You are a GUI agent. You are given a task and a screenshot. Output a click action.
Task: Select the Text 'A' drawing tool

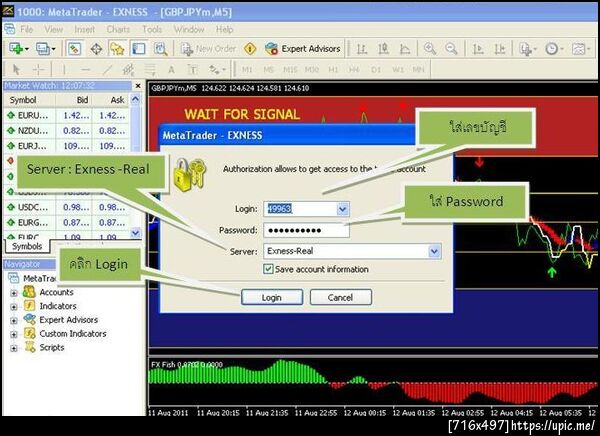(x=171, y=70)
